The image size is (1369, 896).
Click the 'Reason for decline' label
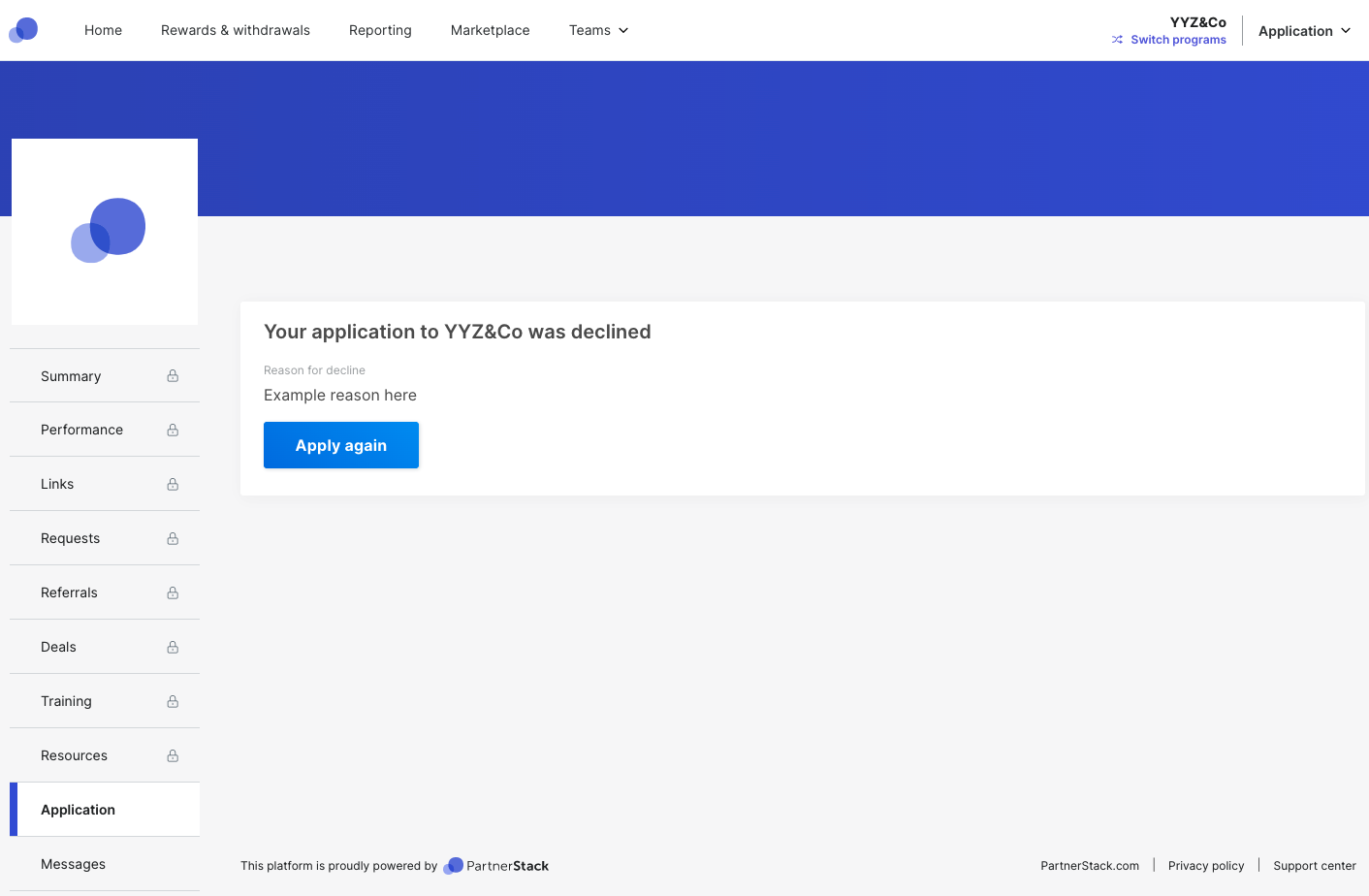[x=314, y=370]
